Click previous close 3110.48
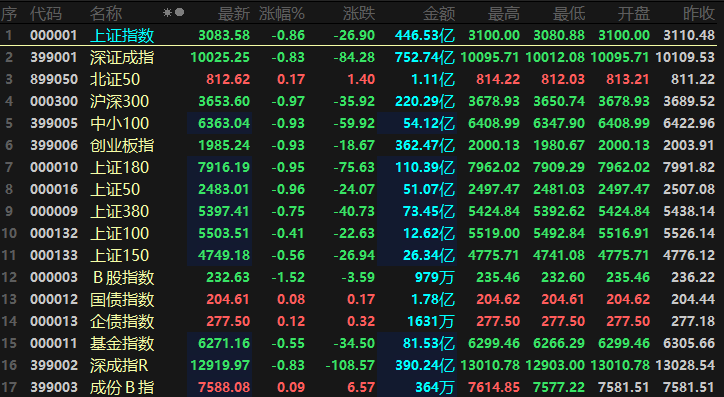The image size is (724, 397). [689, 35]
